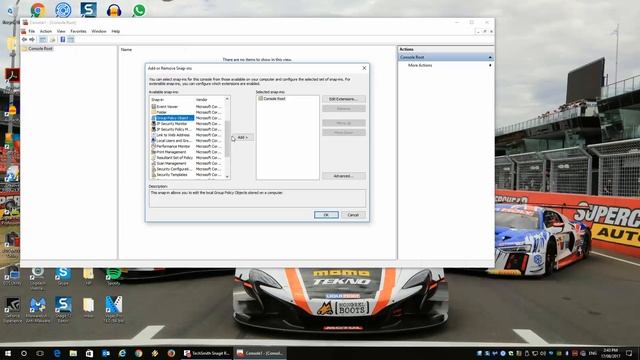This screenshot has height=360, width=640.
Task: Open the Advanced options button
Action: pos(344,176)
